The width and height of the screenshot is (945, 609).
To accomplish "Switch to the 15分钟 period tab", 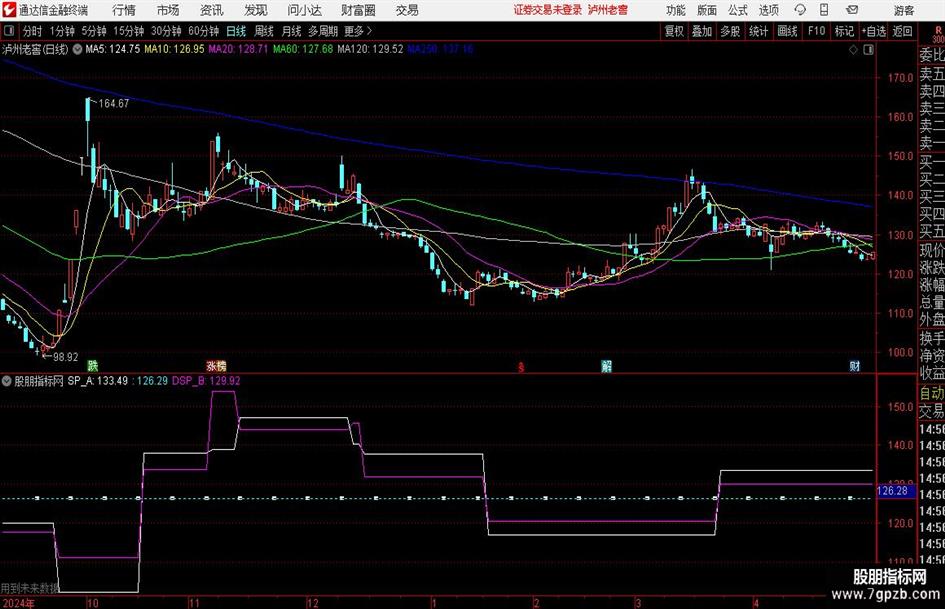I will click(129, 31).
